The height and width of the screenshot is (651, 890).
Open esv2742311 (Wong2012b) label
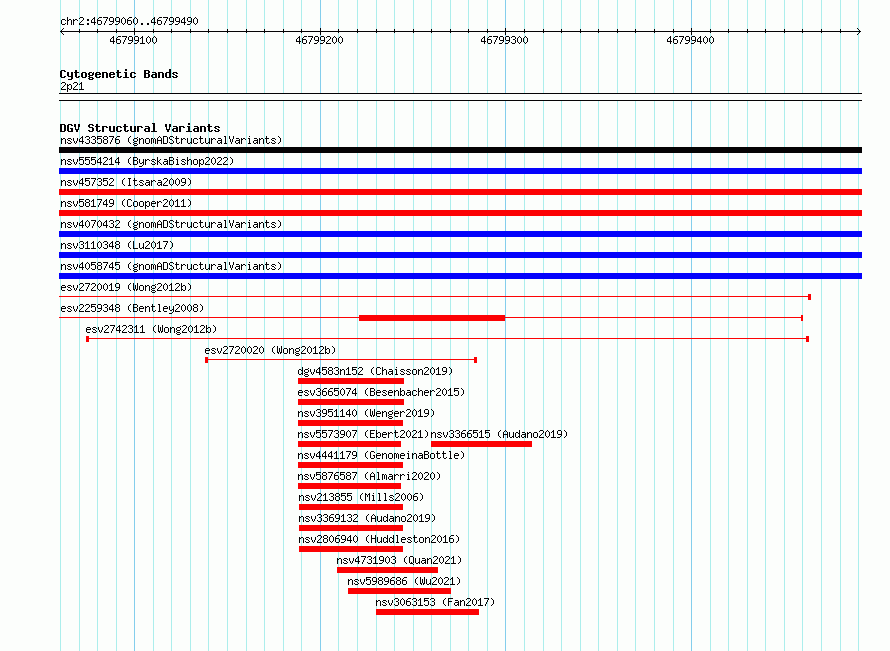point(151,329)
